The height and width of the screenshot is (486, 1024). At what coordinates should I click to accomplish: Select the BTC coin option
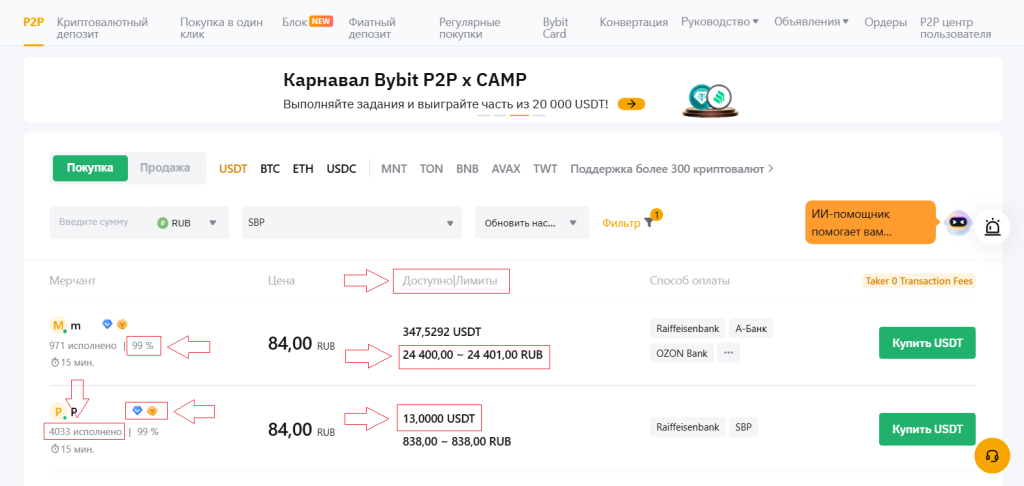click(x=270, y=169)
